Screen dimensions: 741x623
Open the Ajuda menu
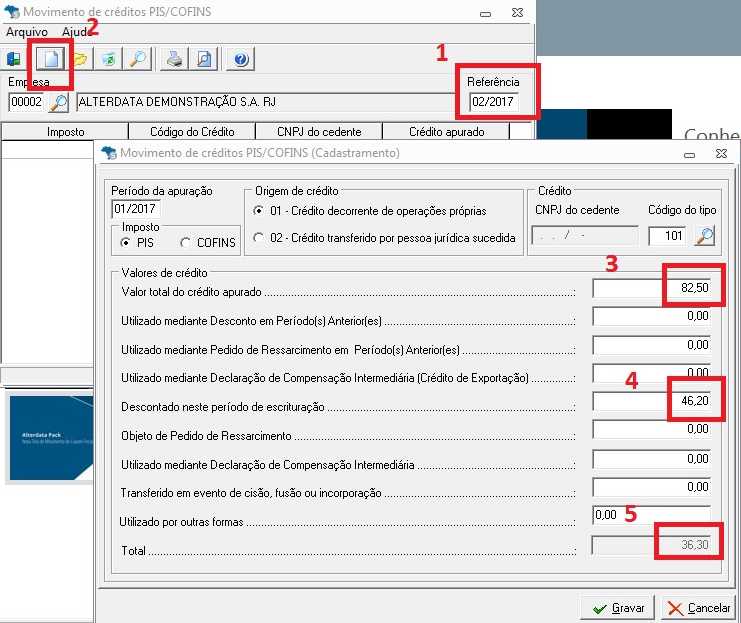coord(76,32)
